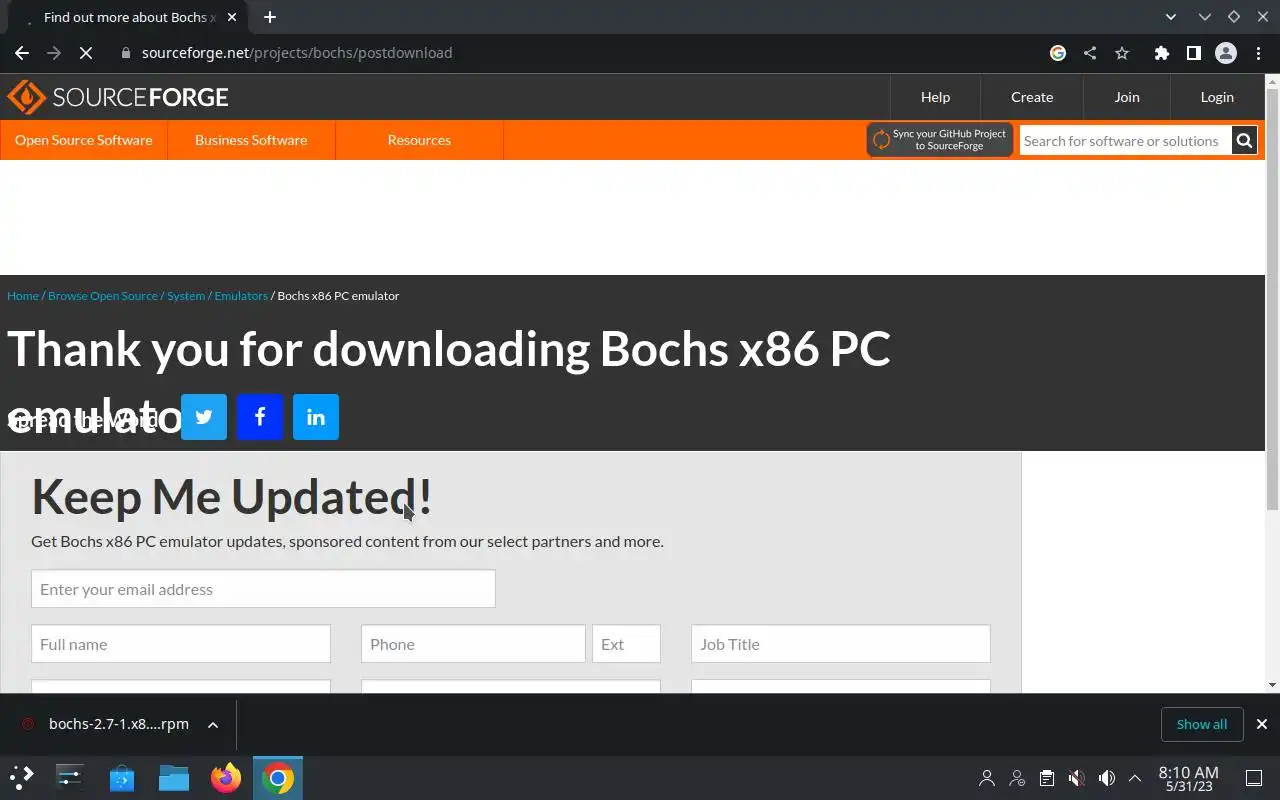Click the Full name field

tap(181, 644)
